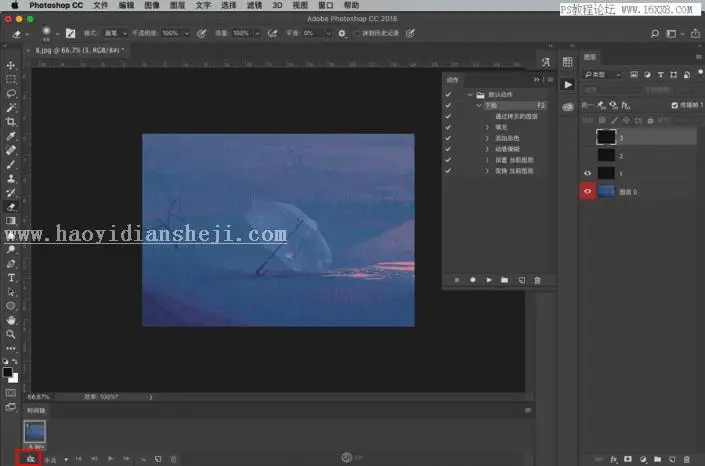The width and height of the screenshot is (705, 466).
Task: Select the Dodge tool
Action: click(x=11, y=249)
